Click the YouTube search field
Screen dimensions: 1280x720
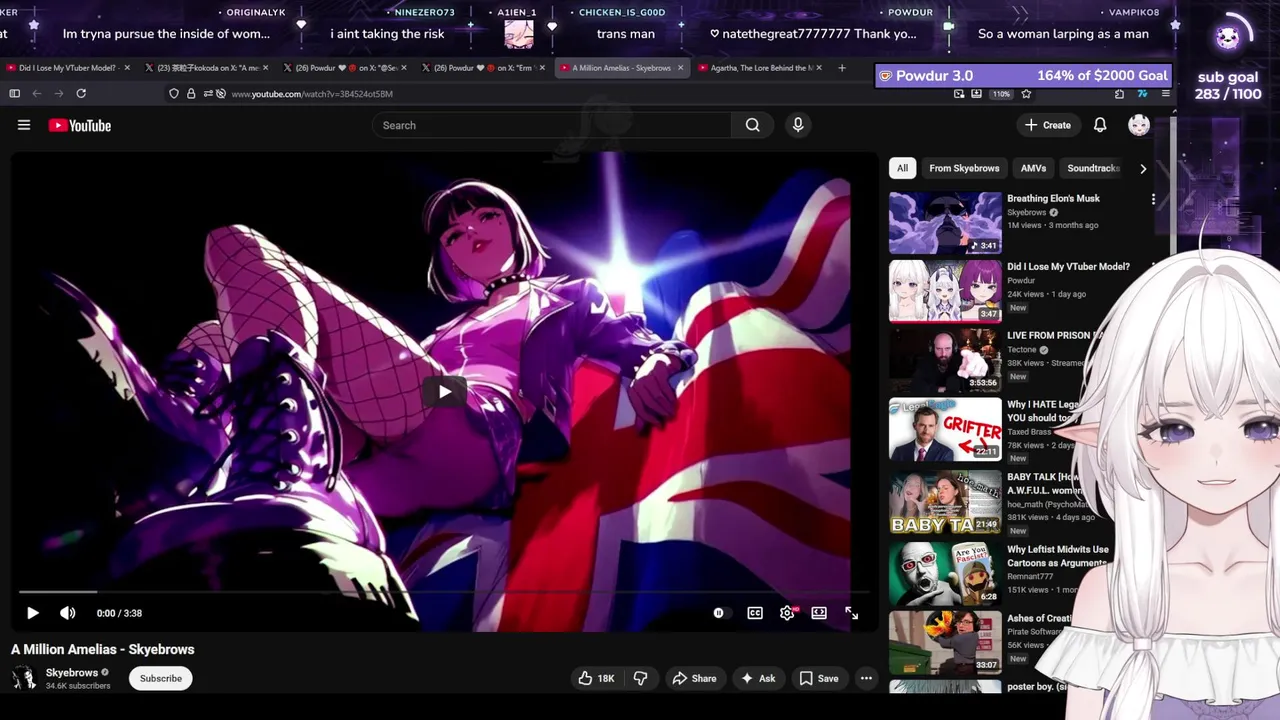pos(552,125)
